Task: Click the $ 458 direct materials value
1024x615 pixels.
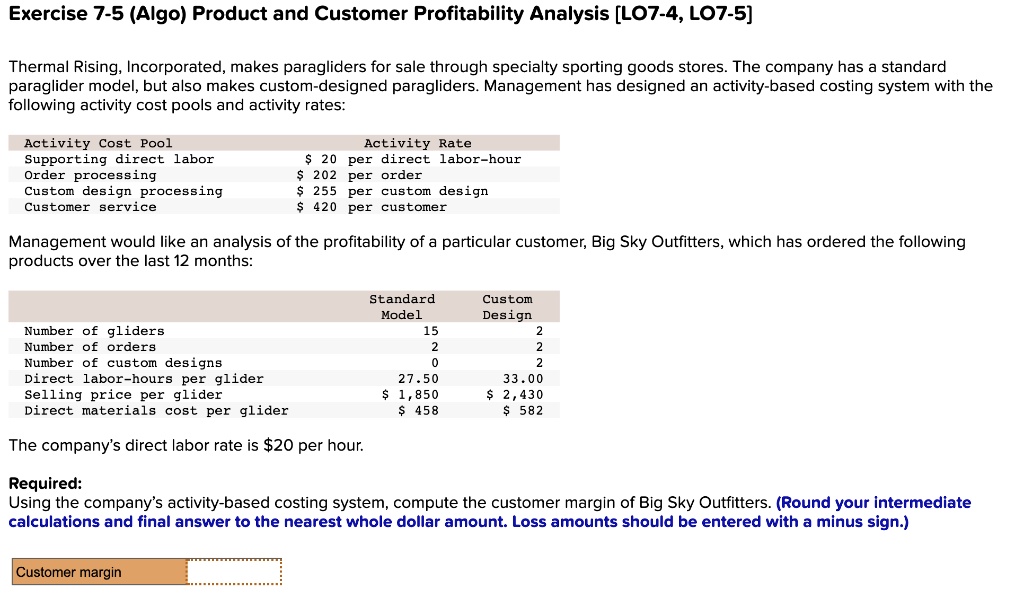Action: pyautogui.click(x=418, y=411)
